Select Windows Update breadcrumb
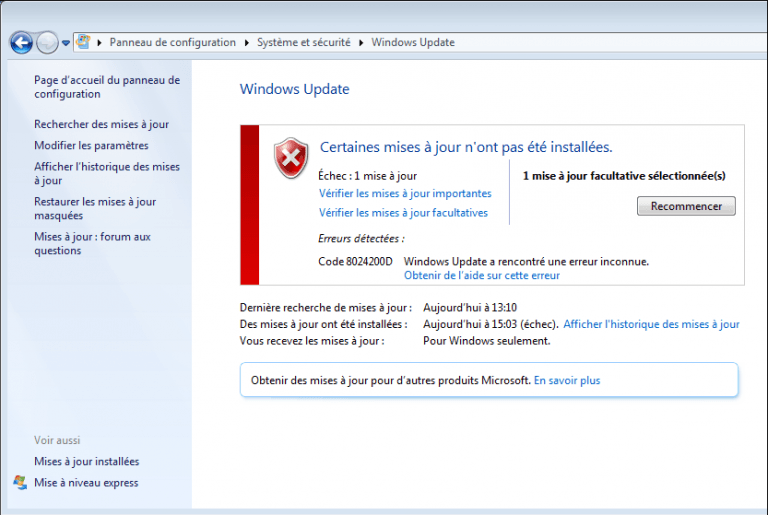This screenshot has width=768, height=515. (x=413, y=42)
